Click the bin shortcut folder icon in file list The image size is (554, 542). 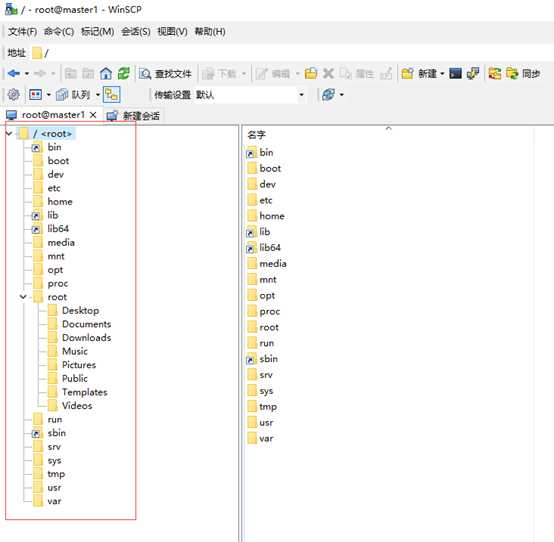pos(251,153)
